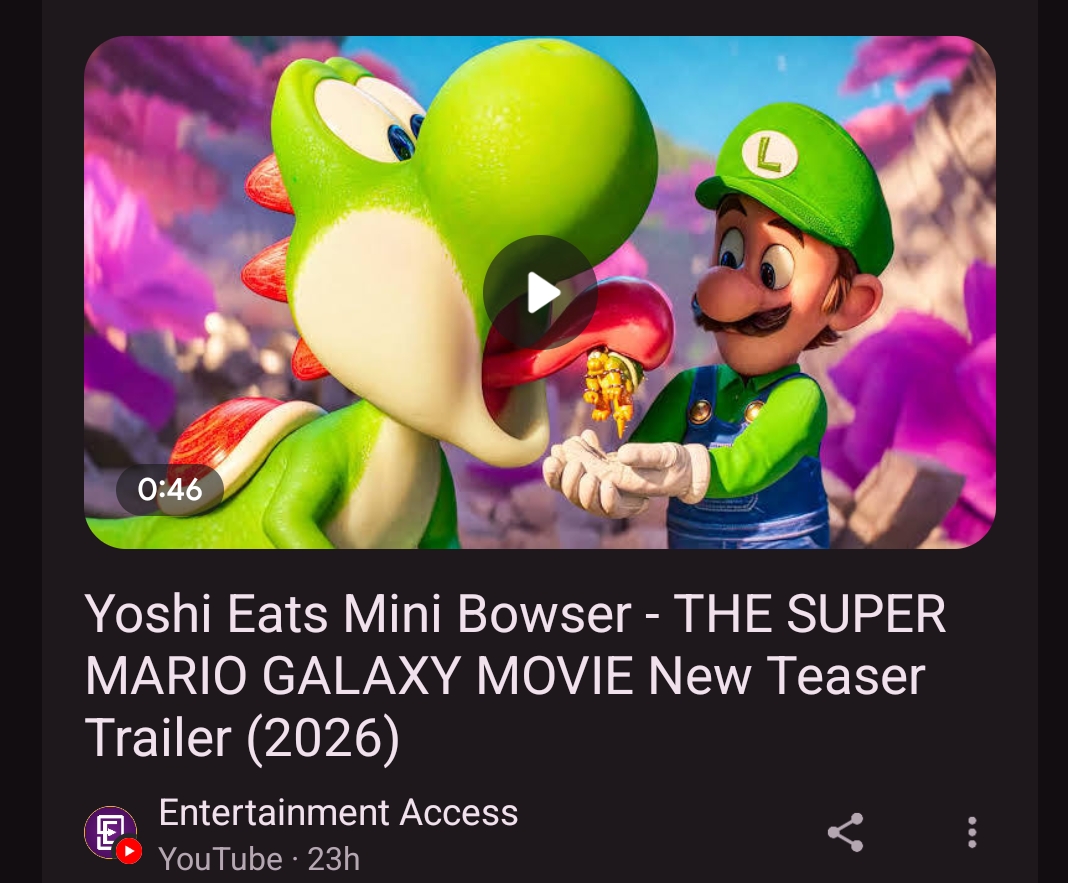Image resolution: width=1068 pixels, height=883 pixels.
Task: Click "MARIO GALAXY MOVIE" title line
Action: [x=360, y=676]
